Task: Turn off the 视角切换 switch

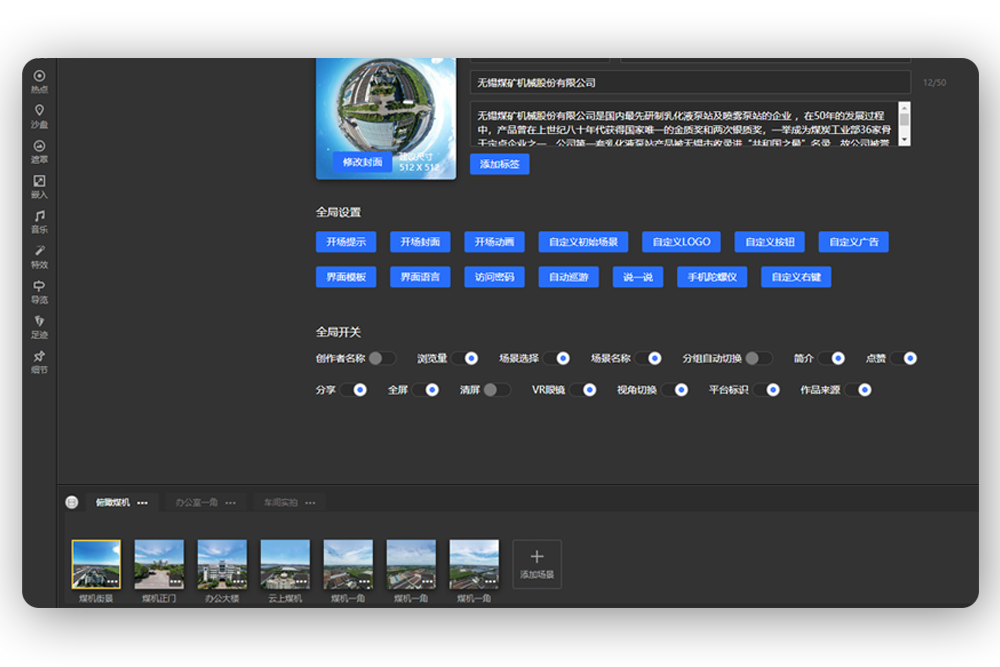Action: pyautogui.click(x=675, y=390)
